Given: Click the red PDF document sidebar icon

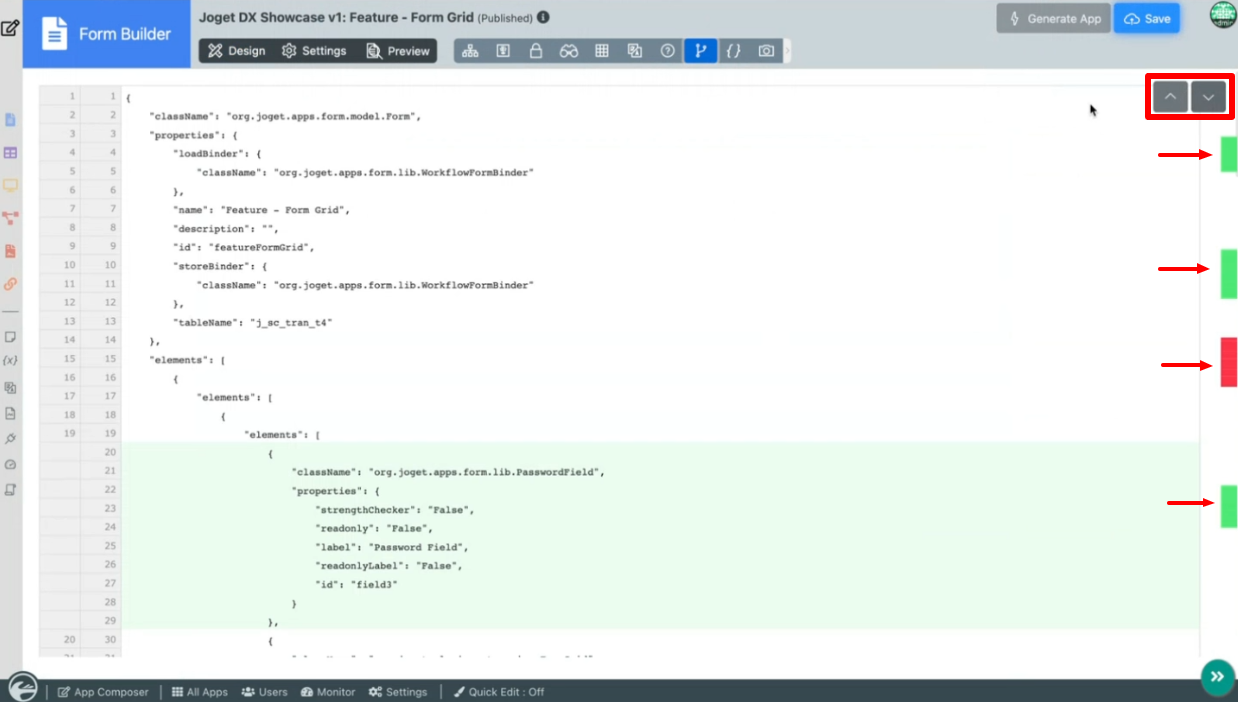Looking at the screenshot, I should click(x=11, y=251).
